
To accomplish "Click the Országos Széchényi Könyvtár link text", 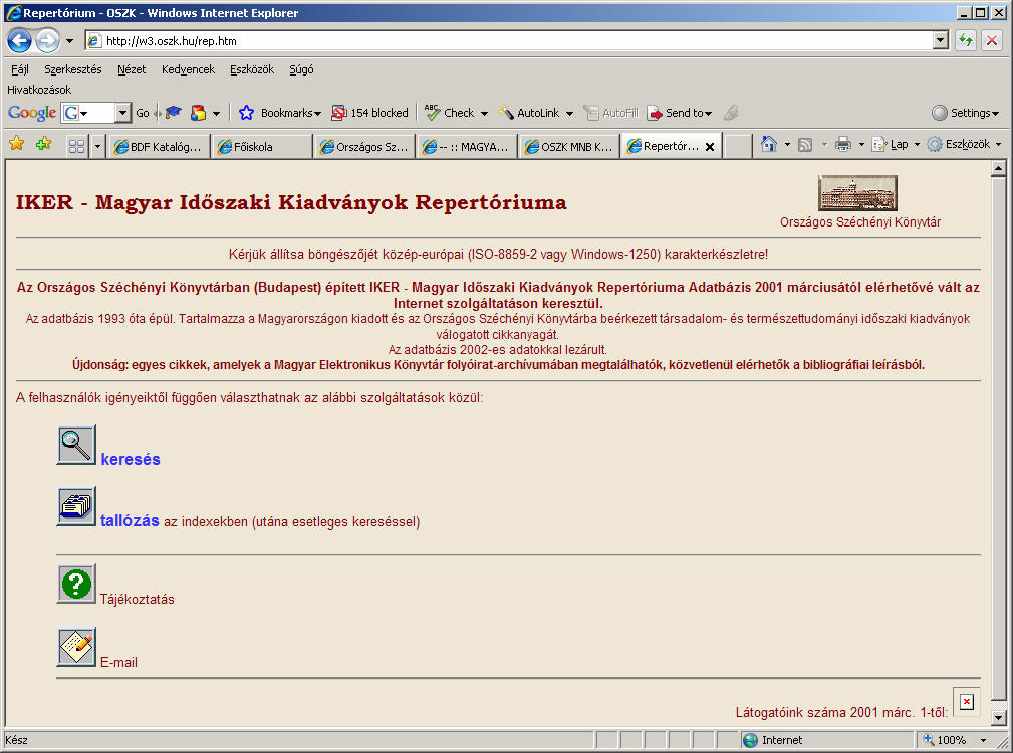I will click(860, 222).
